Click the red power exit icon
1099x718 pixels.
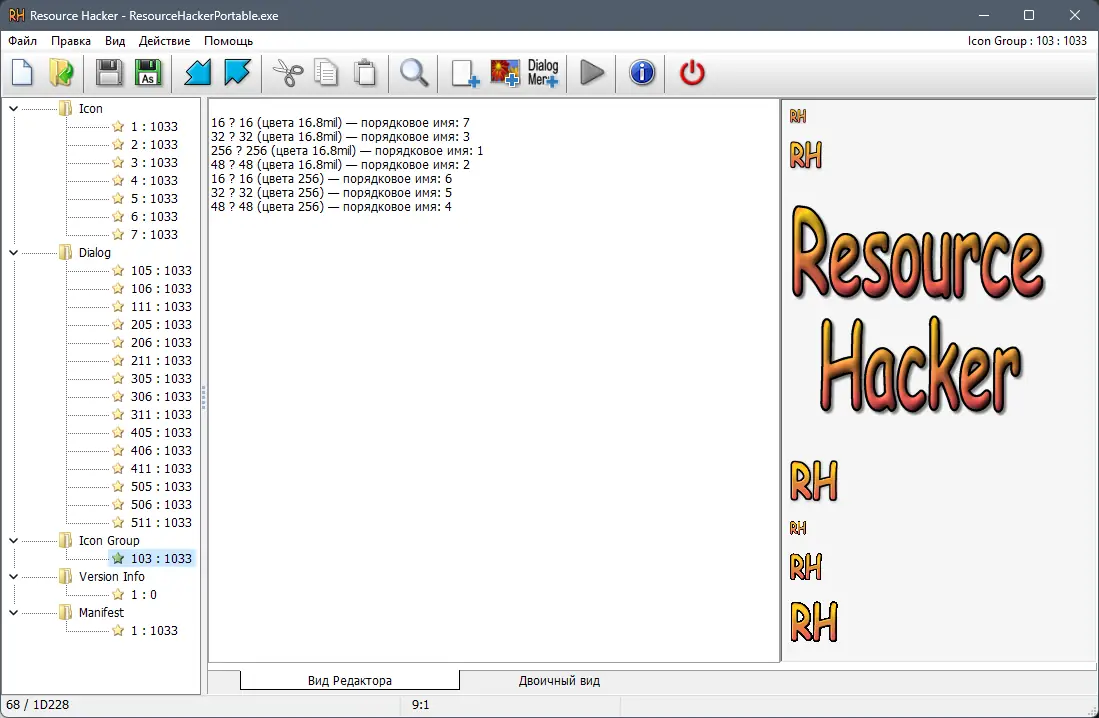click(x=692, y=73)
